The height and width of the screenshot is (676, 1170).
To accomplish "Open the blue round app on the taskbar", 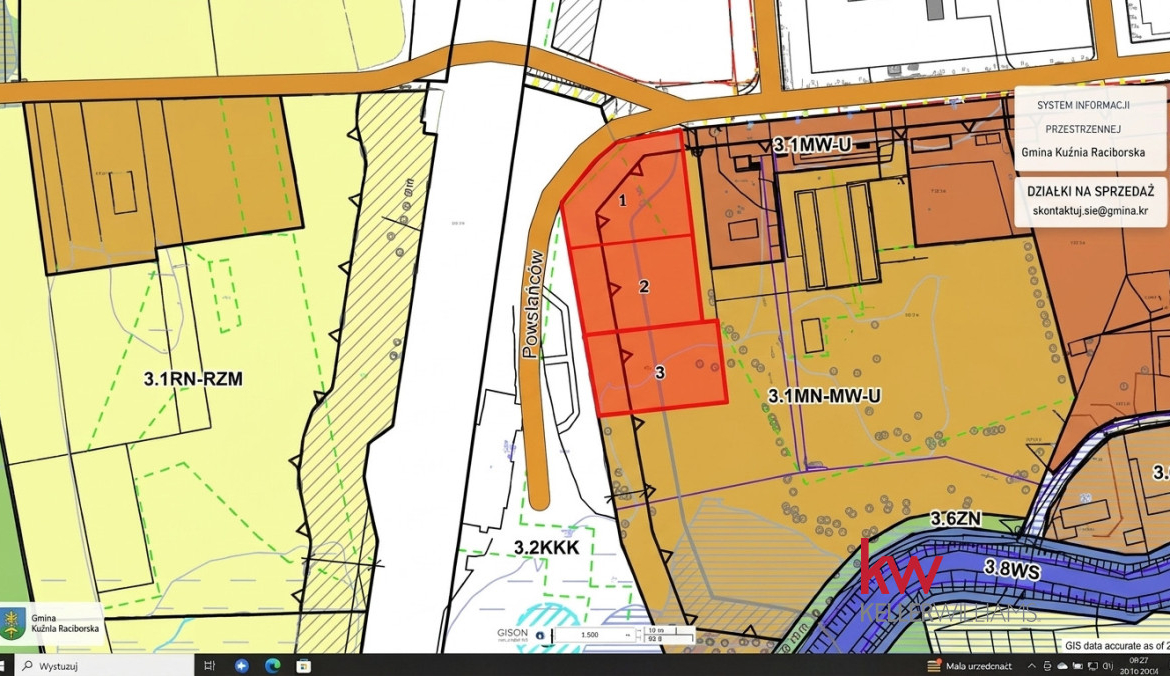I will tap(241, 665).
